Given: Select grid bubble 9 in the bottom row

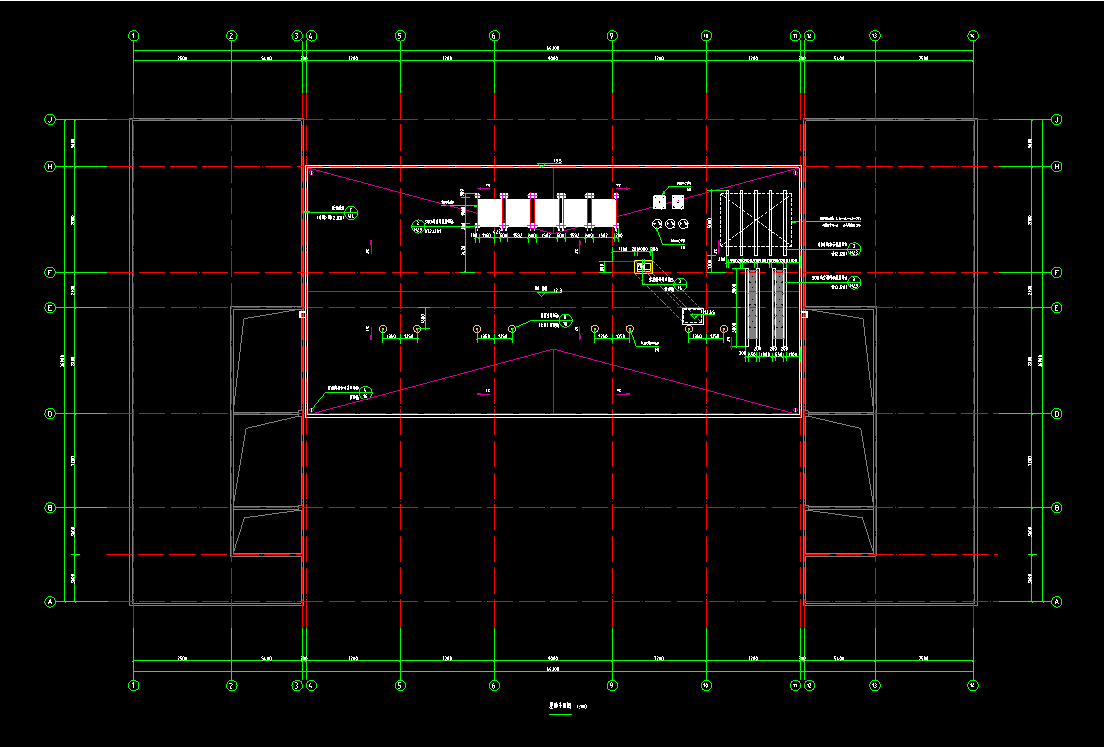Looking at the screenshot, I should pyautogui.click(x=611, y=686).
